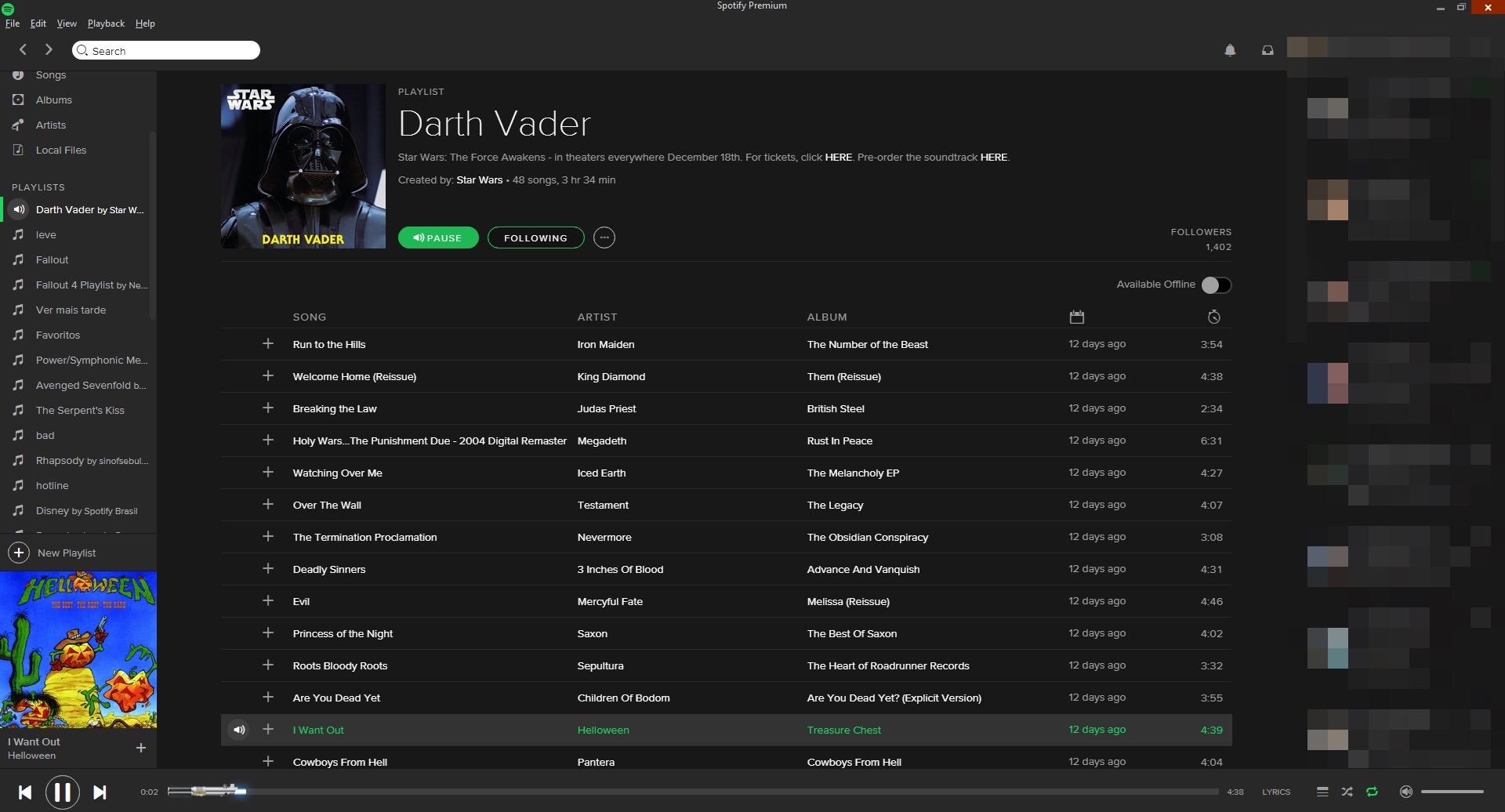Viewport: 1505px width, 812px height.
Task: Open the Fallout playlist
Action: pos(52,259)
